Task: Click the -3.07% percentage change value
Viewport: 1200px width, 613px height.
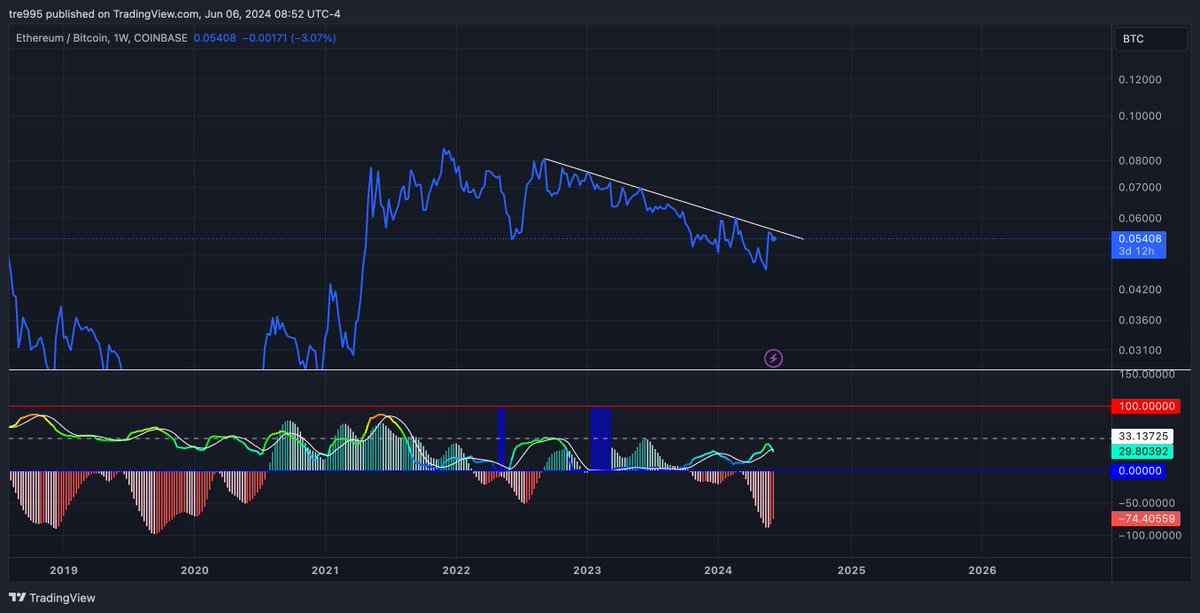Action: pos(312,37)
